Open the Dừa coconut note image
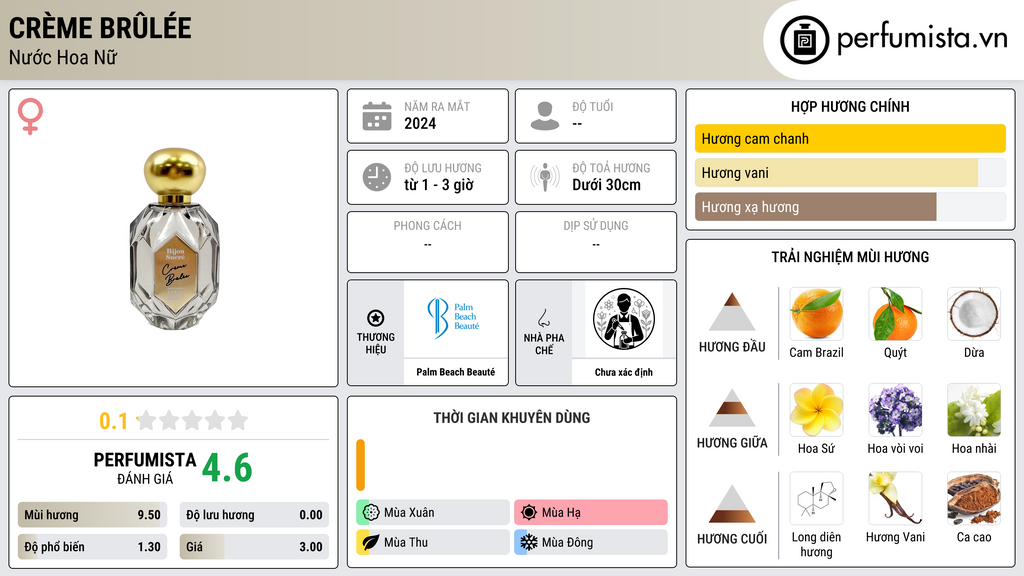 tap(974, 313)
